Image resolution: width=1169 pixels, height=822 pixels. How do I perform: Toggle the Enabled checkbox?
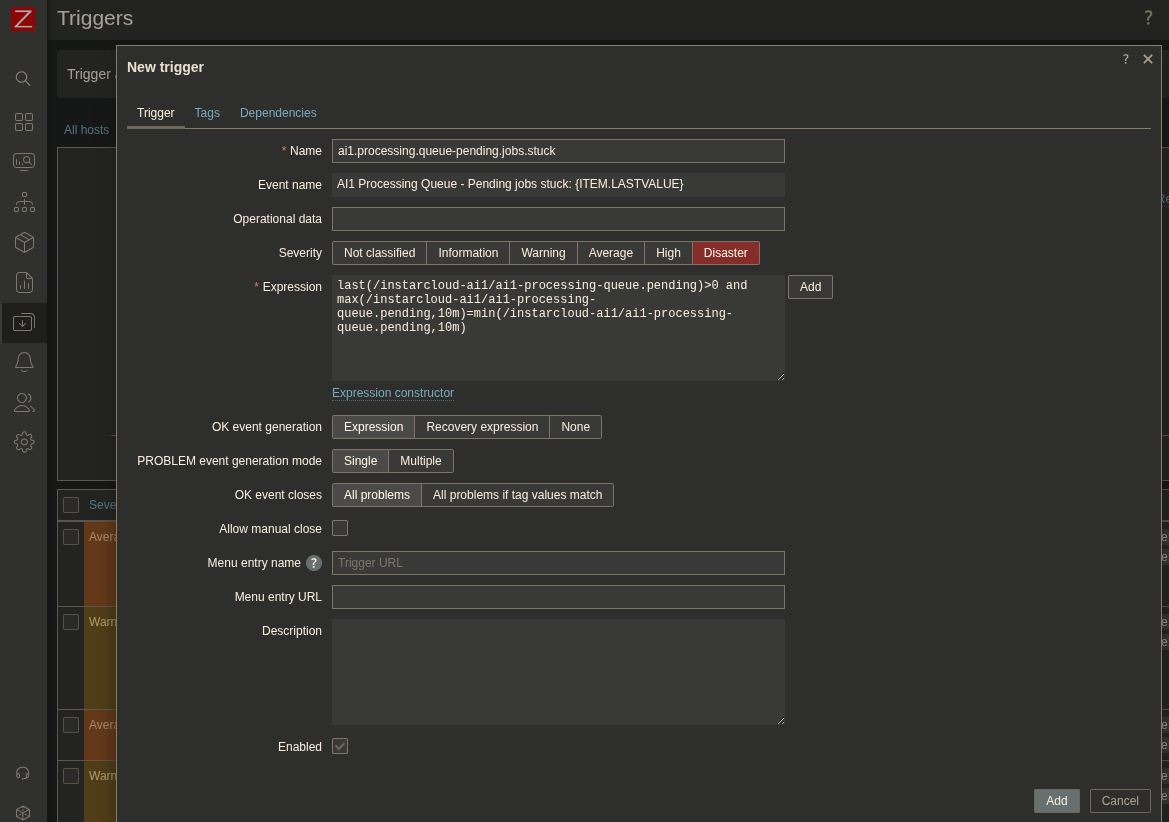pyautogui.click(x=340, y=746)
